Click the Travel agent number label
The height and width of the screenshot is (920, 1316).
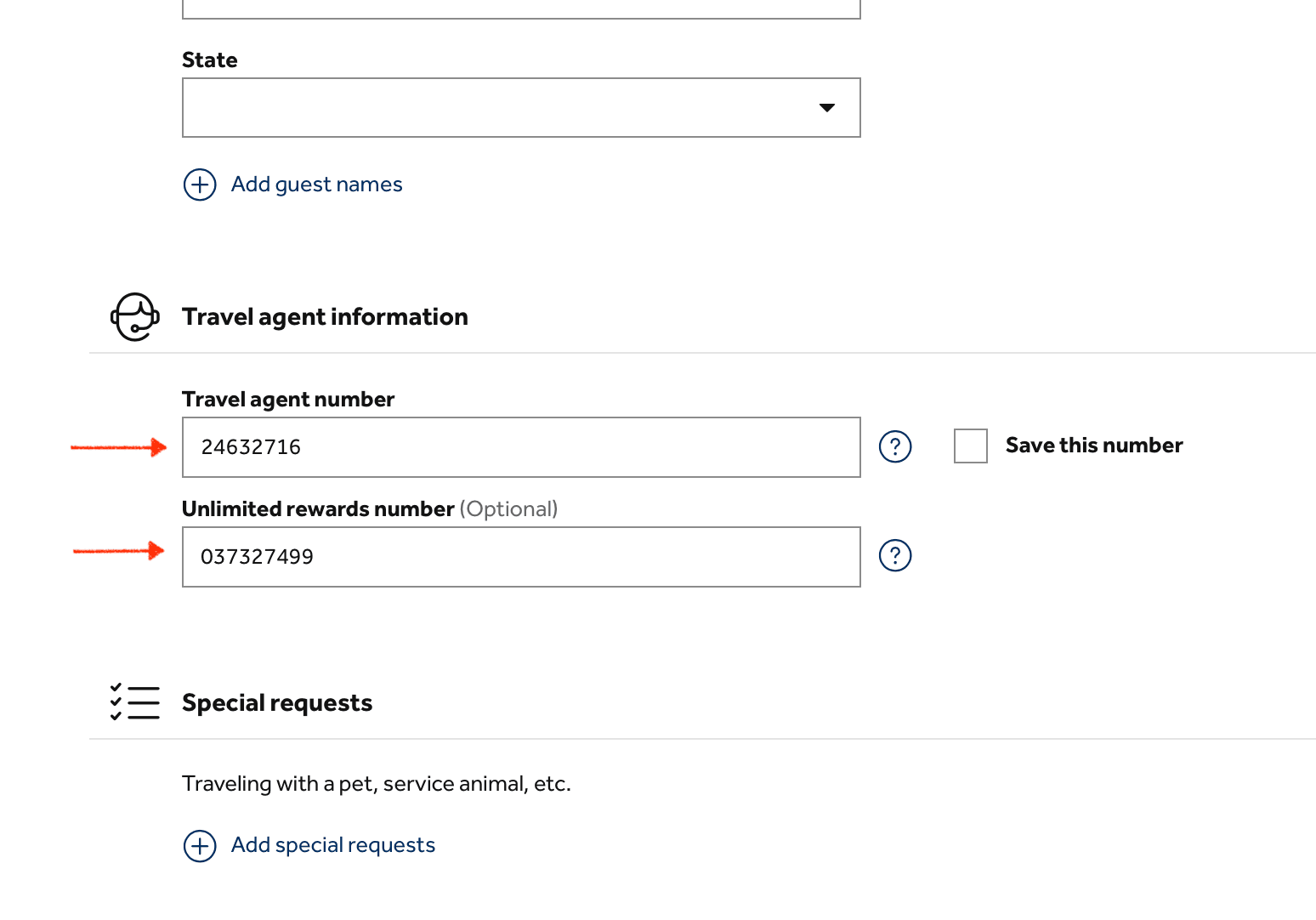[288, 400]
